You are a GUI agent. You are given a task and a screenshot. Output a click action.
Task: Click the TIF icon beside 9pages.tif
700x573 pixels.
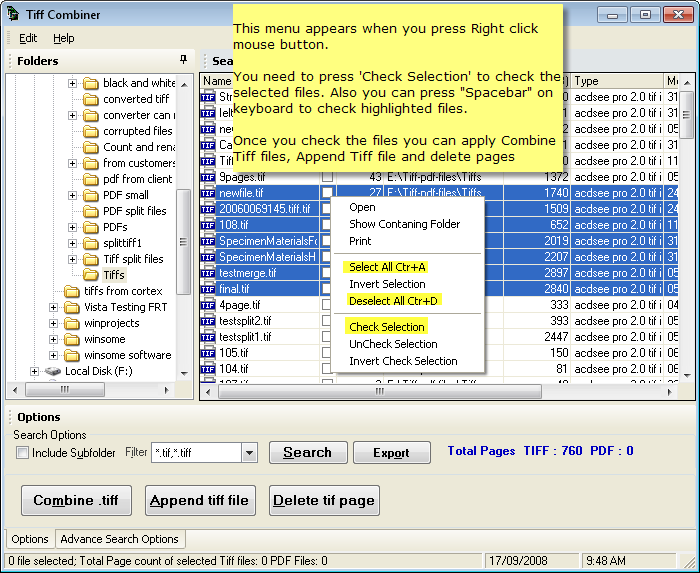[208, 177]
